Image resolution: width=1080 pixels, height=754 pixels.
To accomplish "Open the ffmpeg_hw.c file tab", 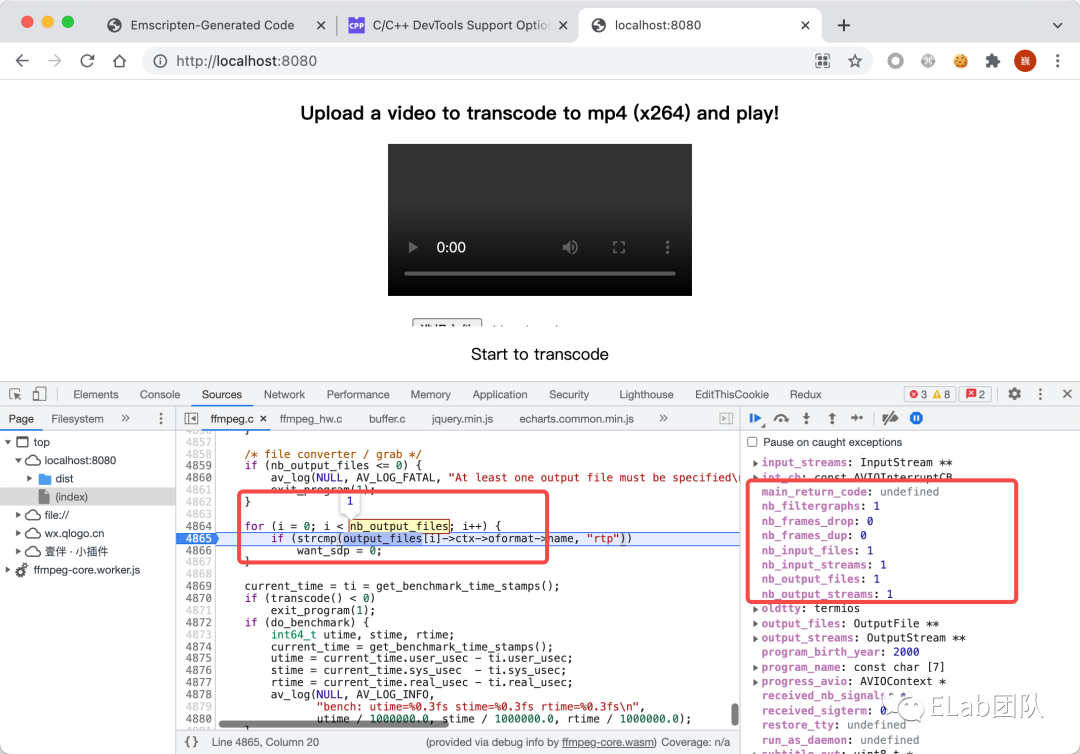I will (311, 419).
